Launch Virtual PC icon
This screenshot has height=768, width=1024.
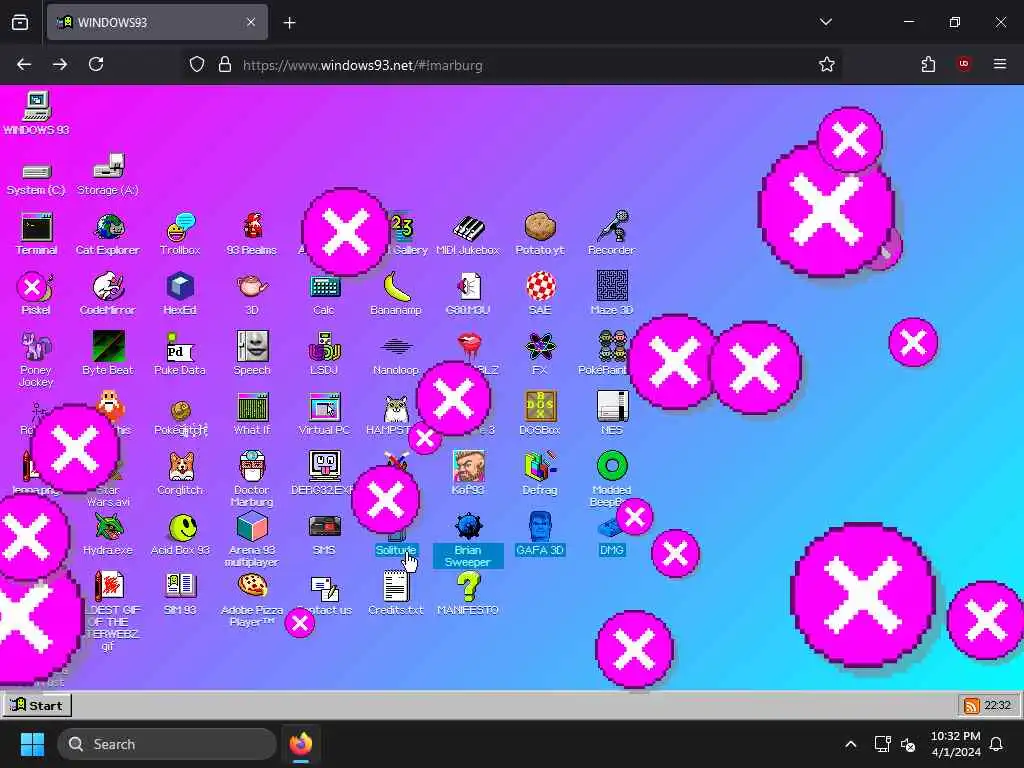(325, 407)
